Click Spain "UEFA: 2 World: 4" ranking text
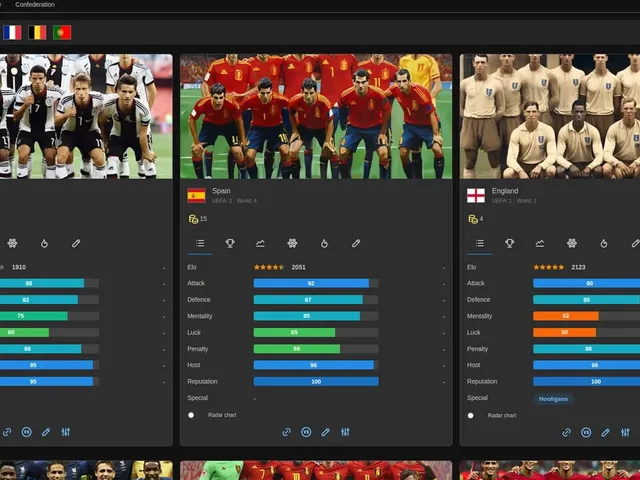The image size is (640, 480). (x=234, y=200)
